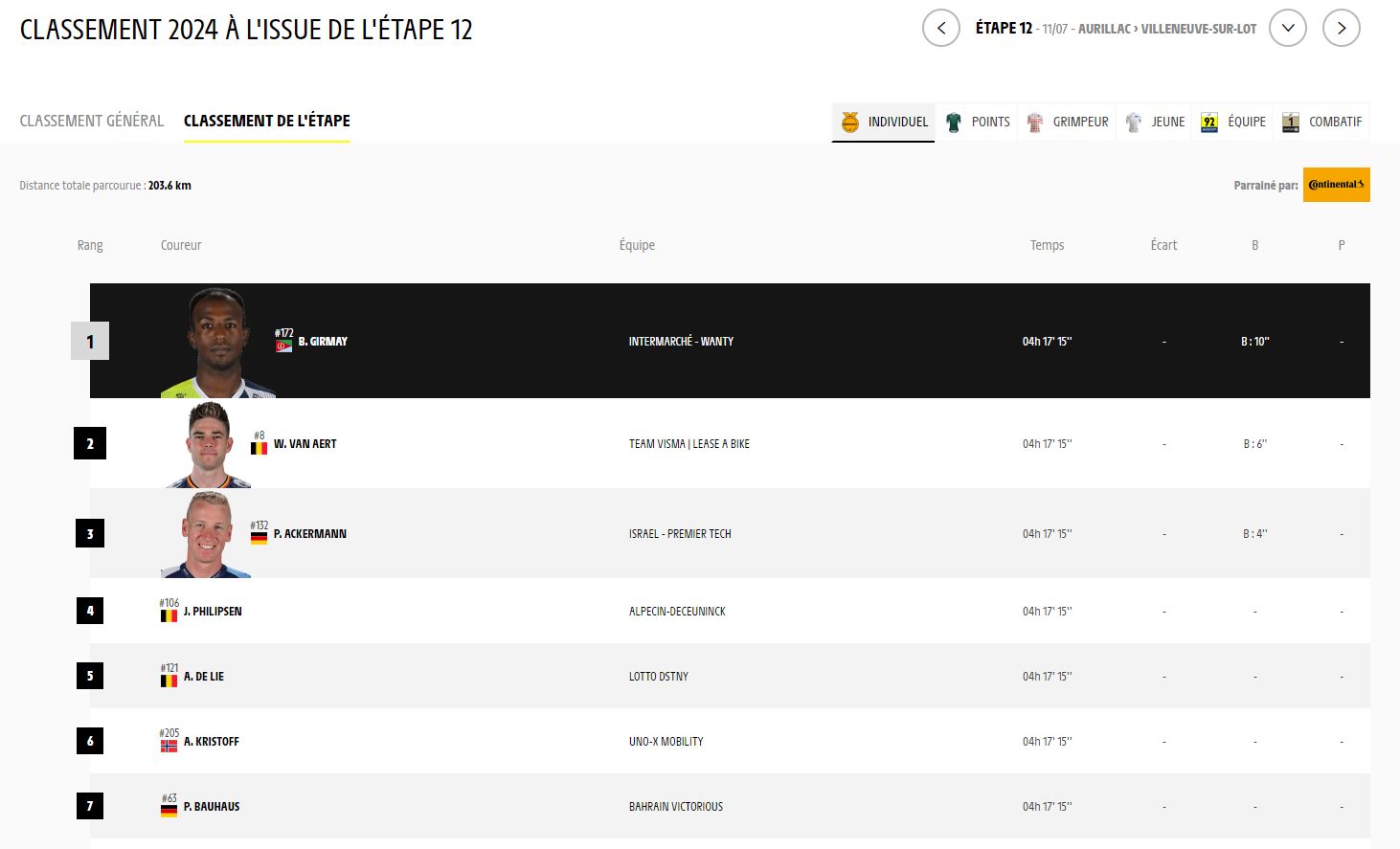Open Uno-X Mobility team link
This screenshot has width=1400, height=849.
(x=666, y=742)
